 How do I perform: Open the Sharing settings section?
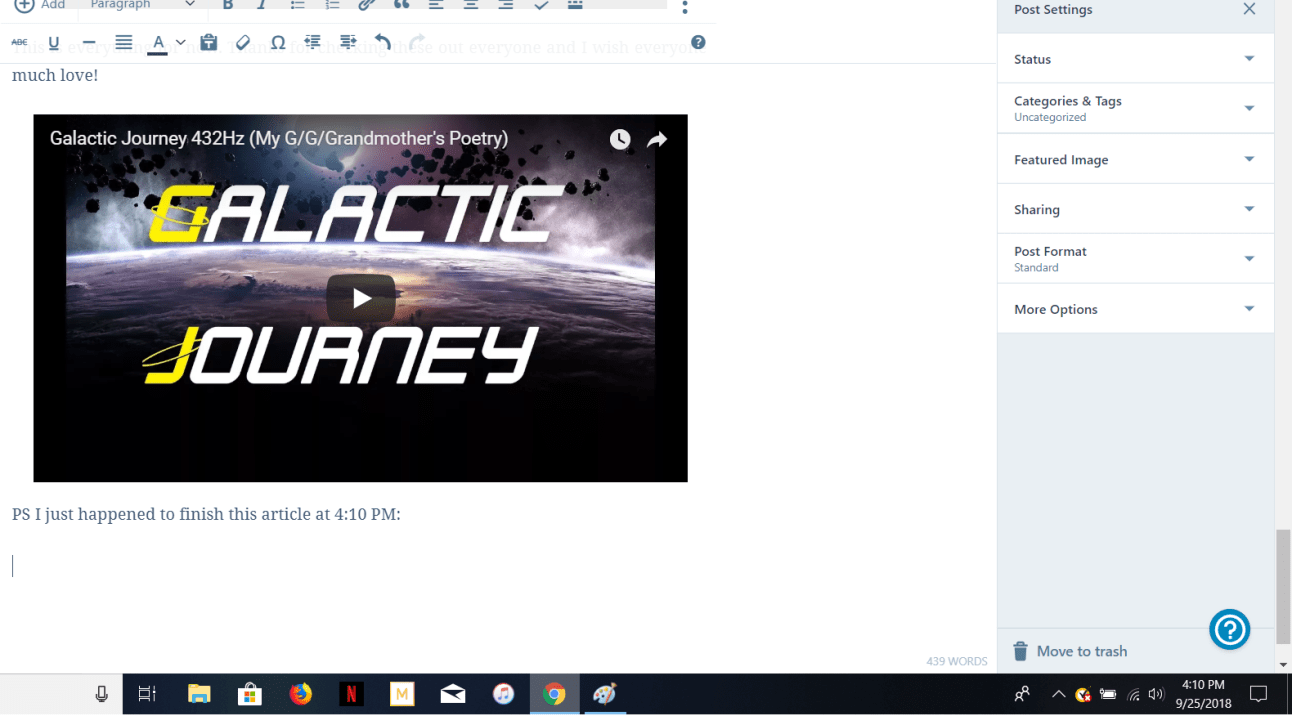pyautogui.click(x=1135, y=210)
